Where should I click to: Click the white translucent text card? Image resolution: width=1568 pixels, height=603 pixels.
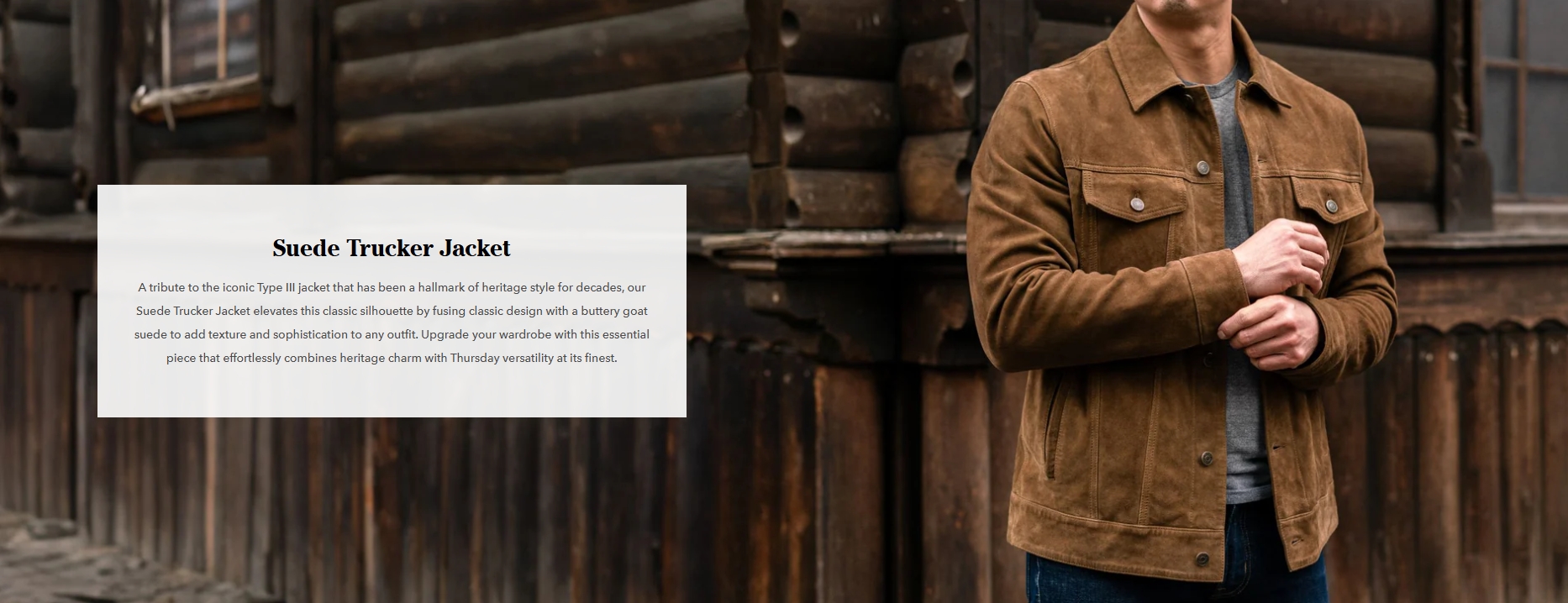tap(392, 301)
